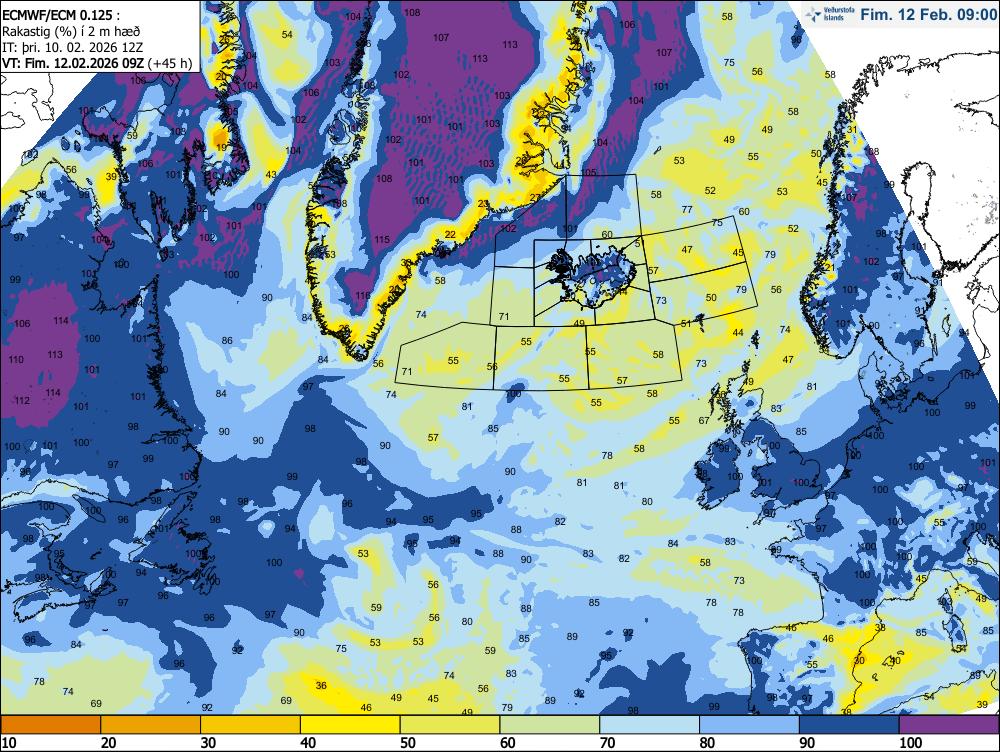Click the '77' value northeast of Iceland
The width and height of the screenshot is (1000, 752).
(x=687, y=209)
